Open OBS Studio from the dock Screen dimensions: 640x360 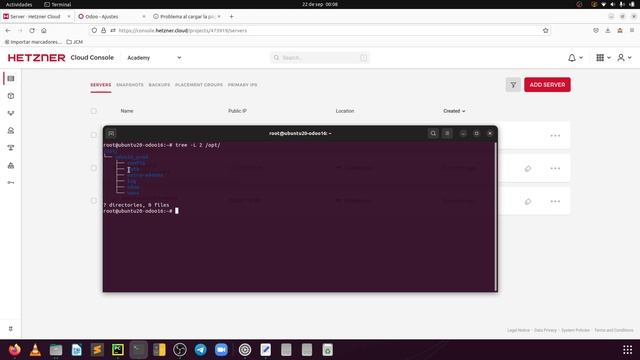coord(180,350)
